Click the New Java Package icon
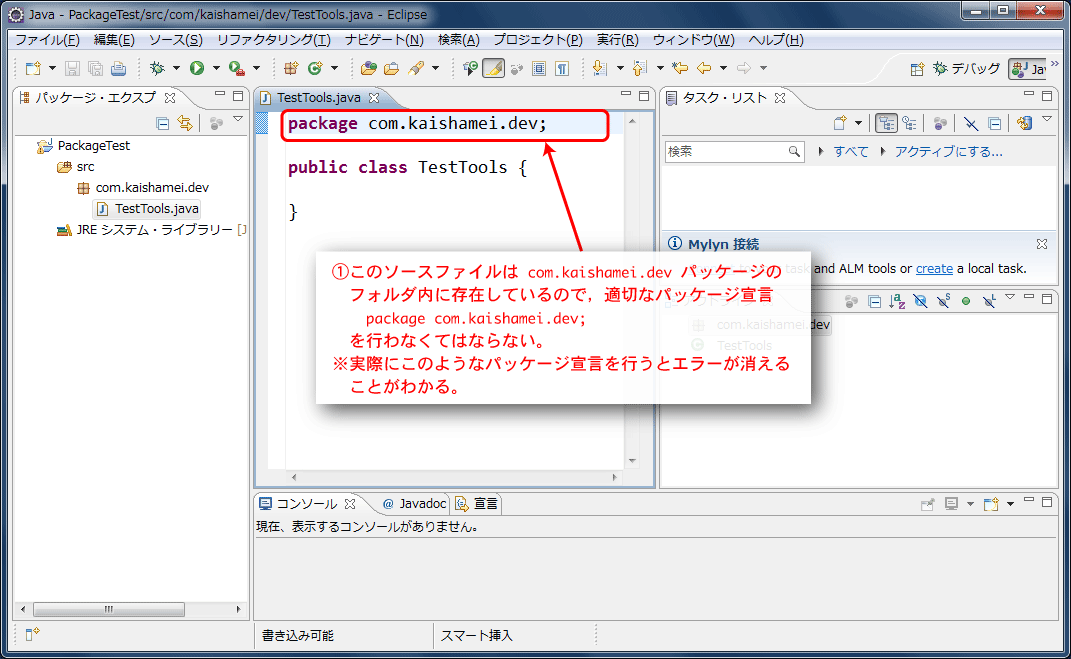This screenshot has width=1071, height=659. 291,68
